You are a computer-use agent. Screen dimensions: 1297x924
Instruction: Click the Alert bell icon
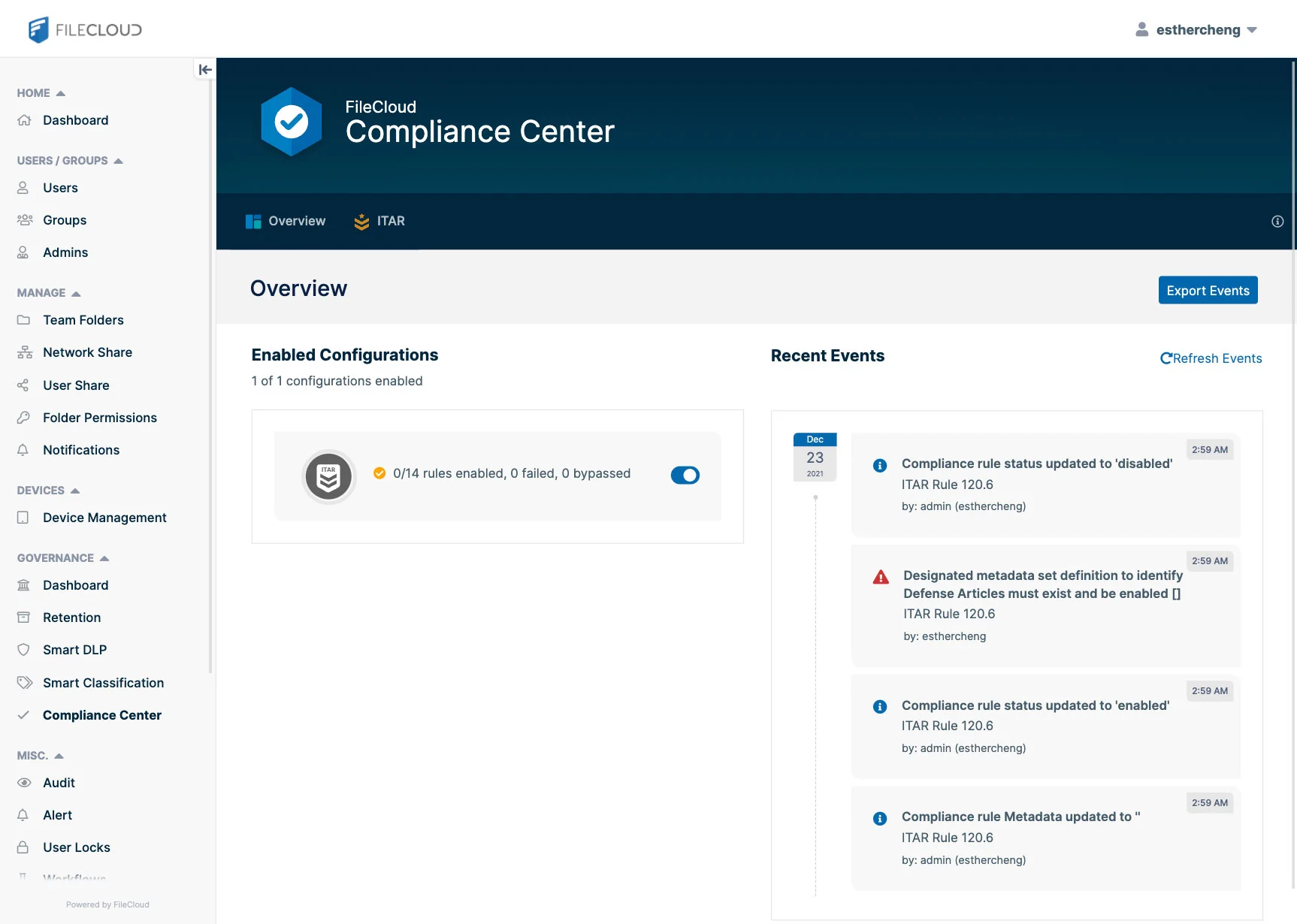click(23, 815)
